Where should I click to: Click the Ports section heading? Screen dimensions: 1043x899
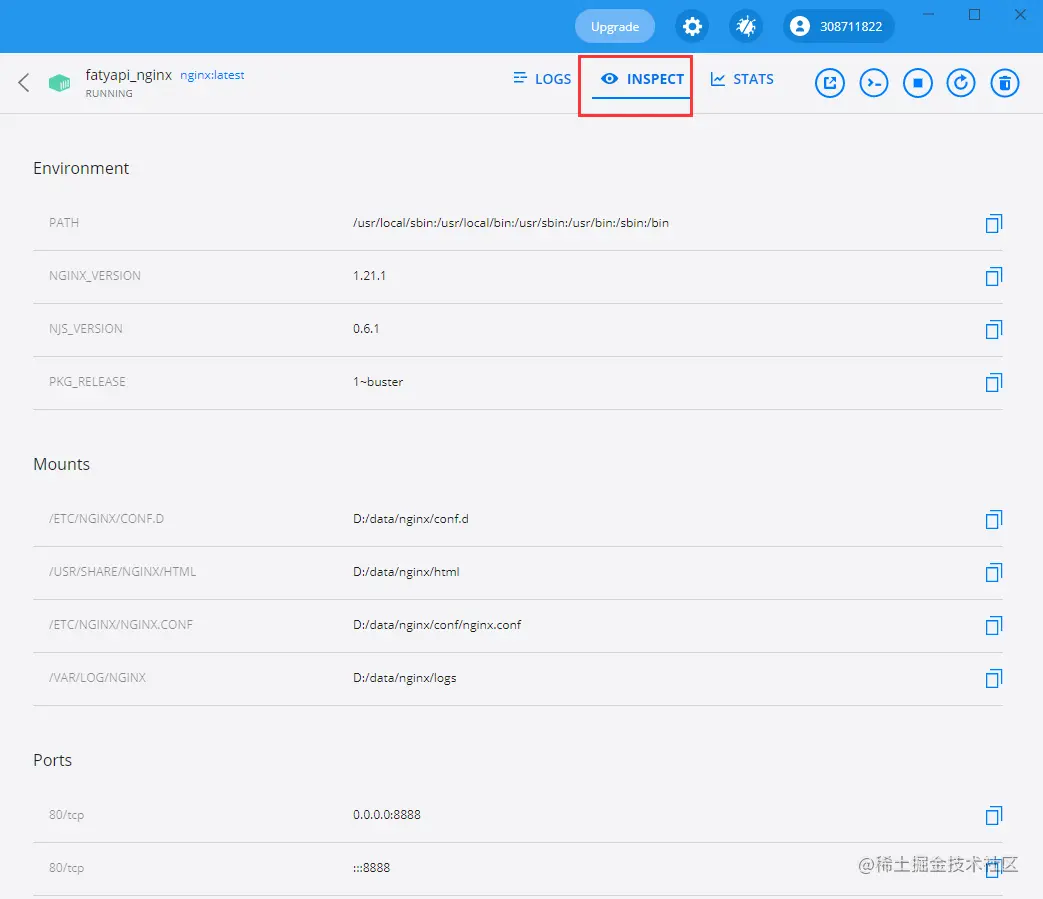click(53, 760)
